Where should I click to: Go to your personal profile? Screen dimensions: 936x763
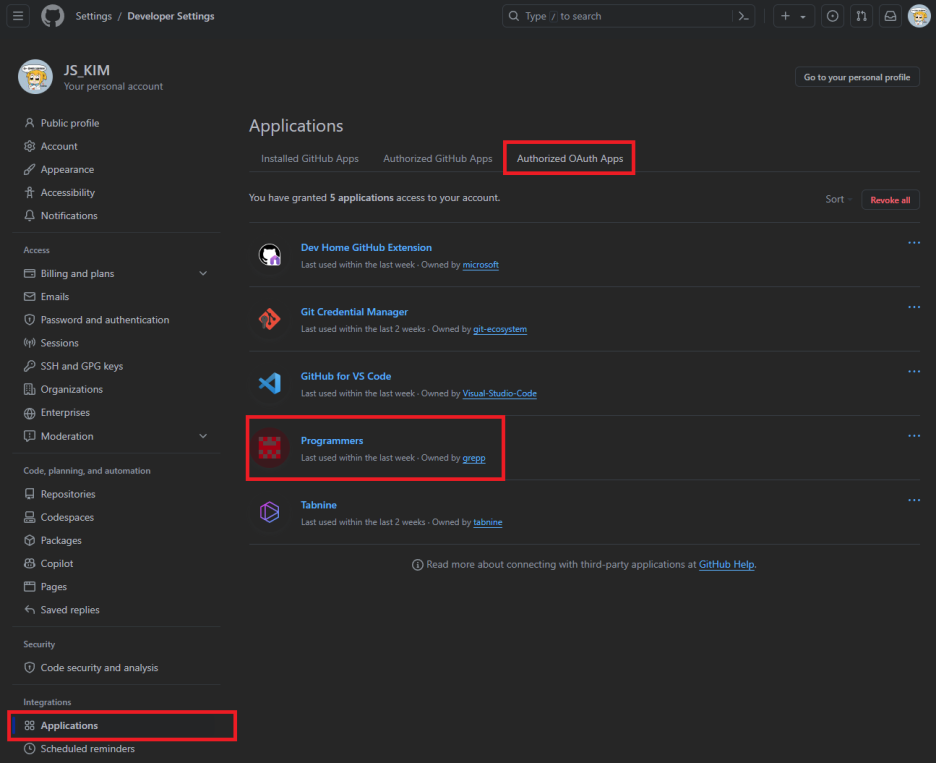(x=857, y=77)
